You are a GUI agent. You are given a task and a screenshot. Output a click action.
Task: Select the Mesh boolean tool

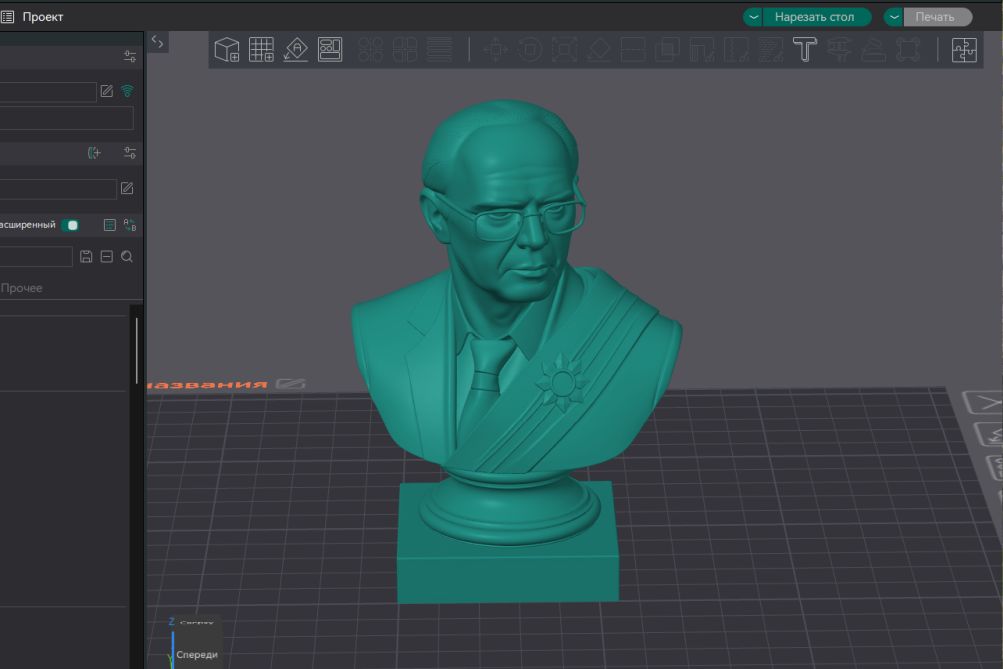tap(667, 49)
